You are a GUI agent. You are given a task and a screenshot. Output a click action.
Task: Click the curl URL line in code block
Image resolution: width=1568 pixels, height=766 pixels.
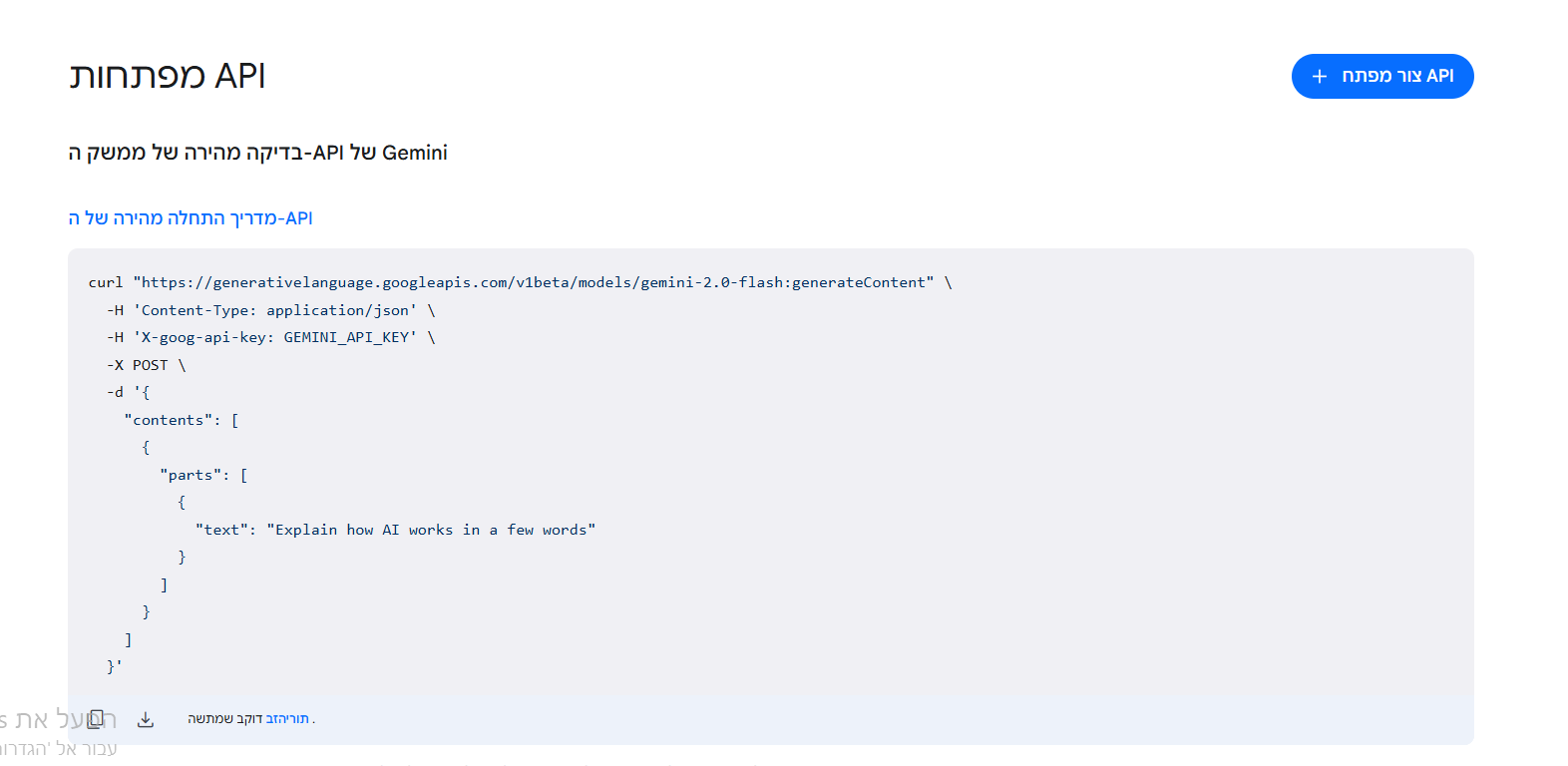(x=521, y=283)
